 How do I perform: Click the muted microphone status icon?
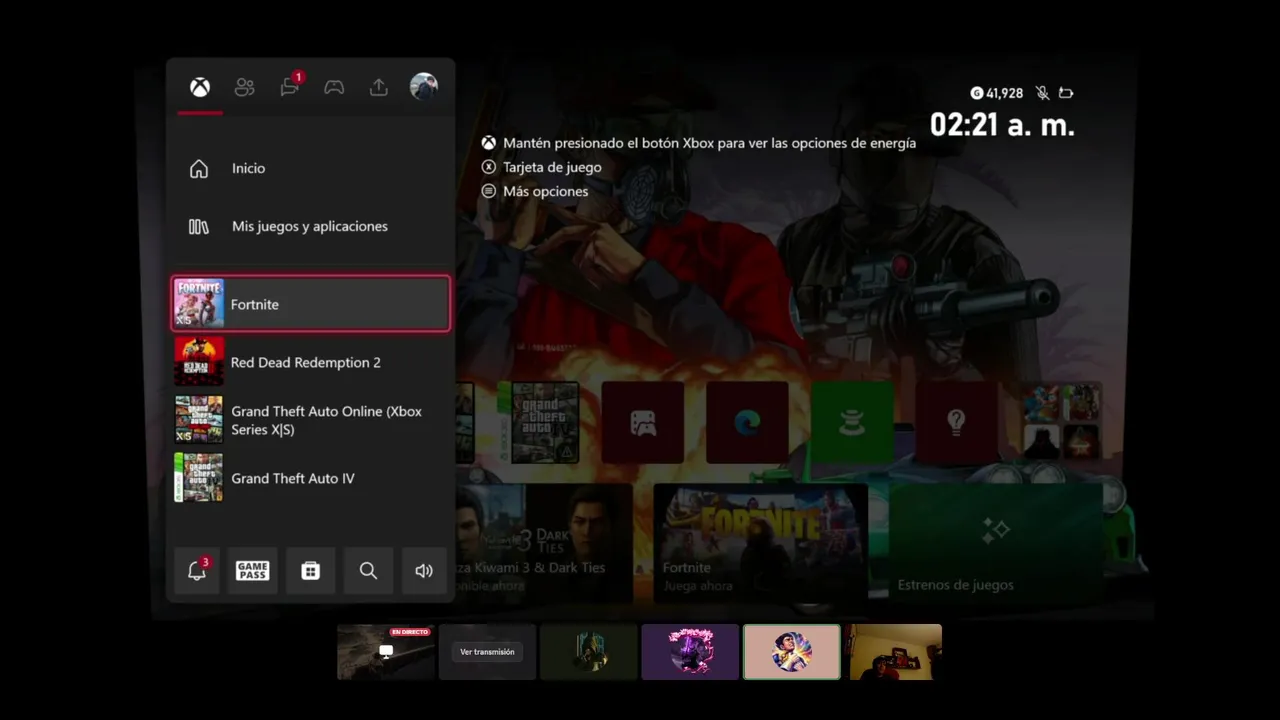pyautogui.click(x=1042, y=93)
